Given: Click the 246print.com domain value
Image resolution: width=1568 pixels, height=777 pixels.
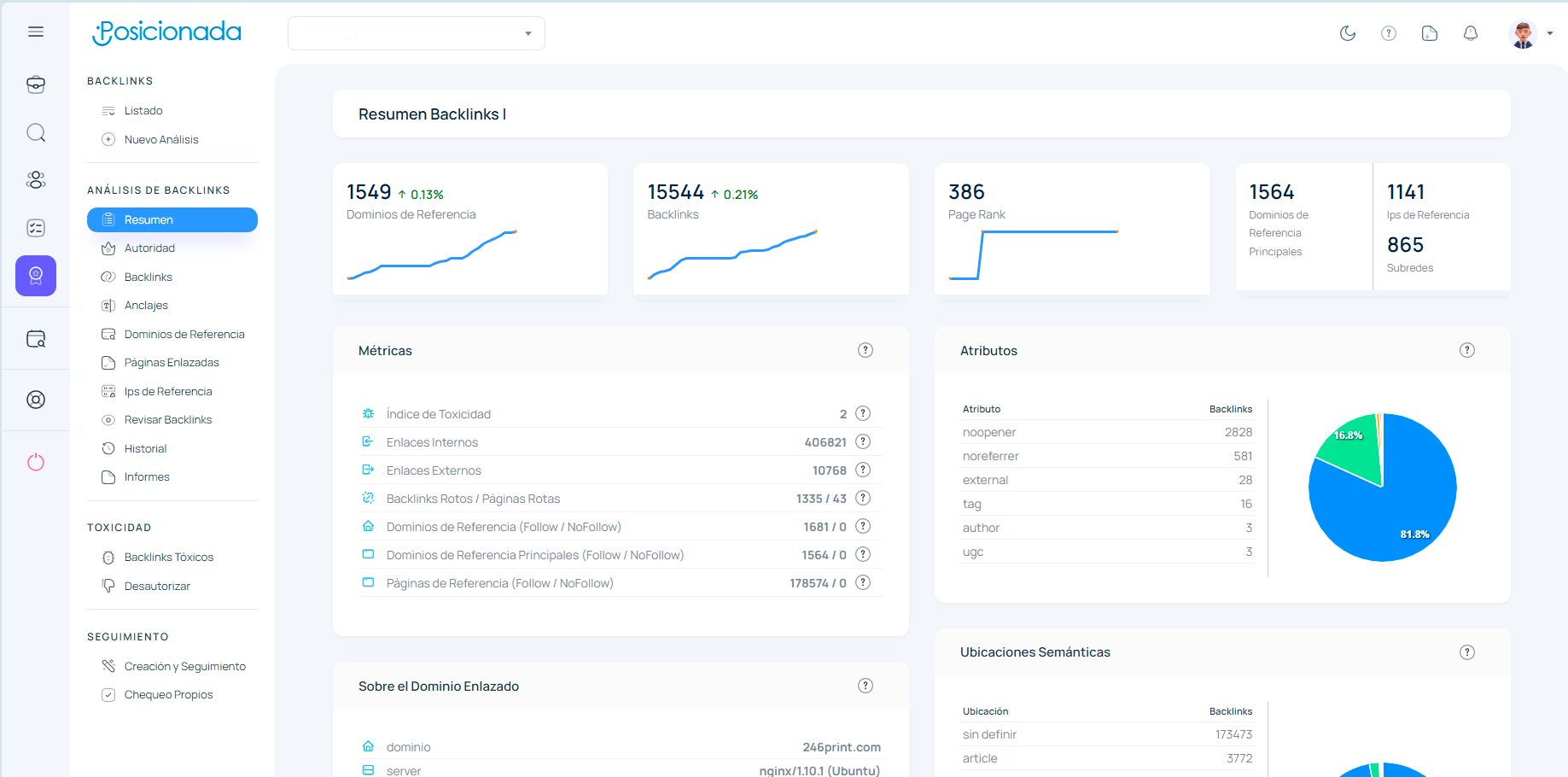Looking at the screenshot, I should [842, 747].
